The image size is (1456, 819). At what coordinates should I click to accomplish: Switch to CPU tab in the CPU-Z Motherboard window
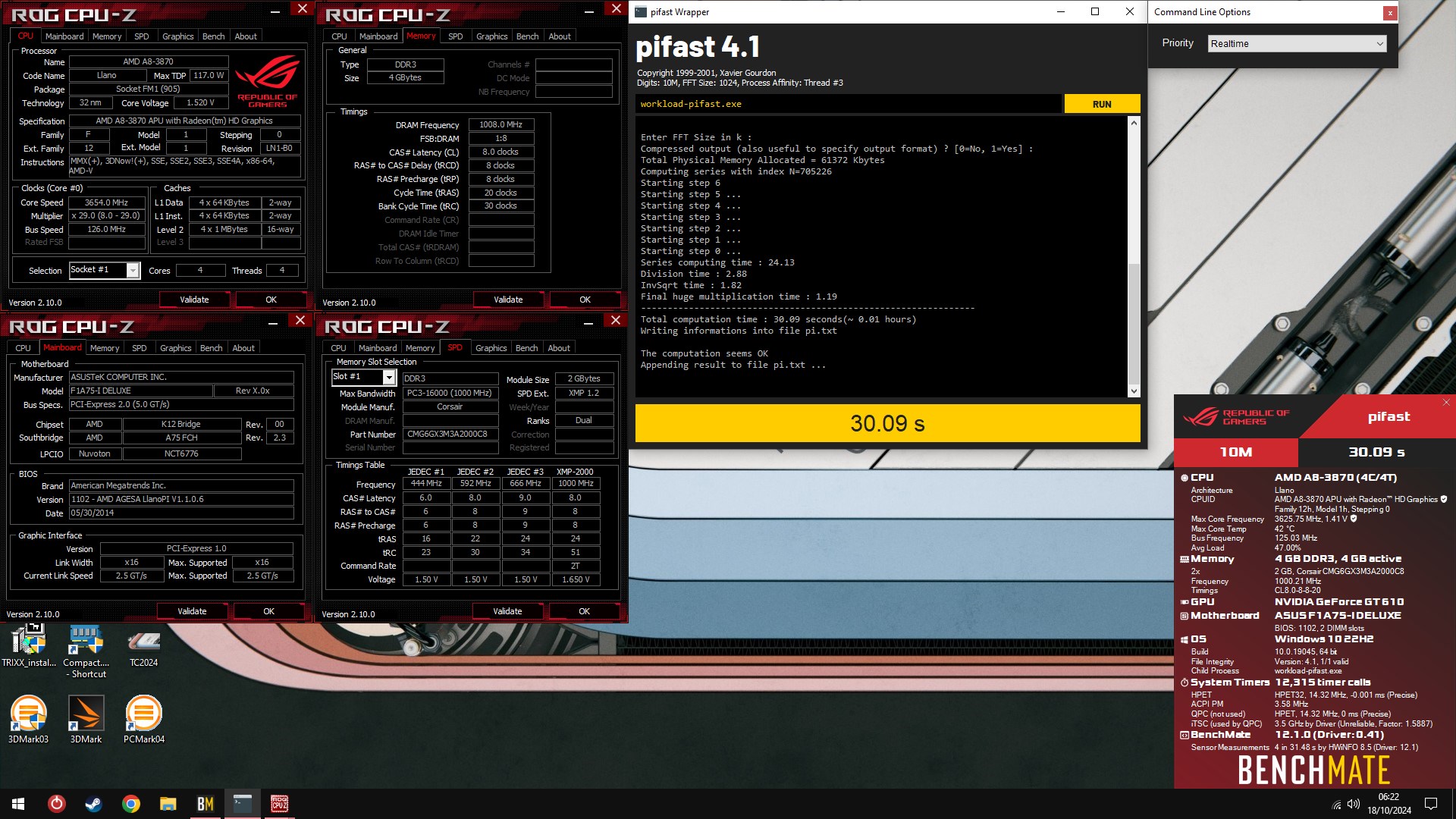point(24,348)
